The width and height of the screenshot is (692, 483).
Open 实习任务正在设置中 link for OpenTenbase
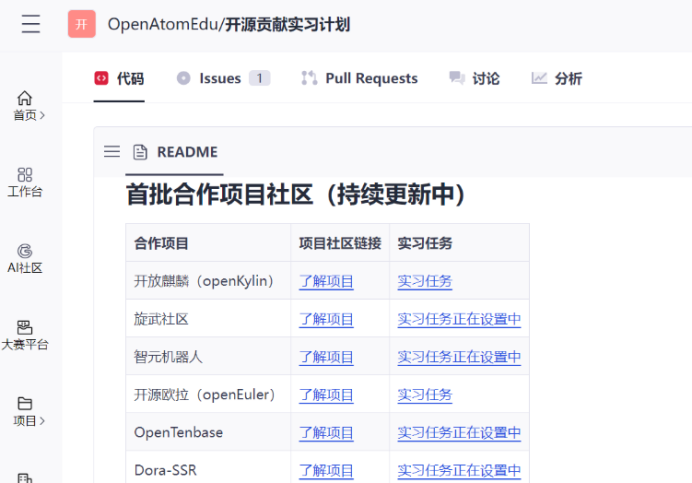tap(459, 433)
